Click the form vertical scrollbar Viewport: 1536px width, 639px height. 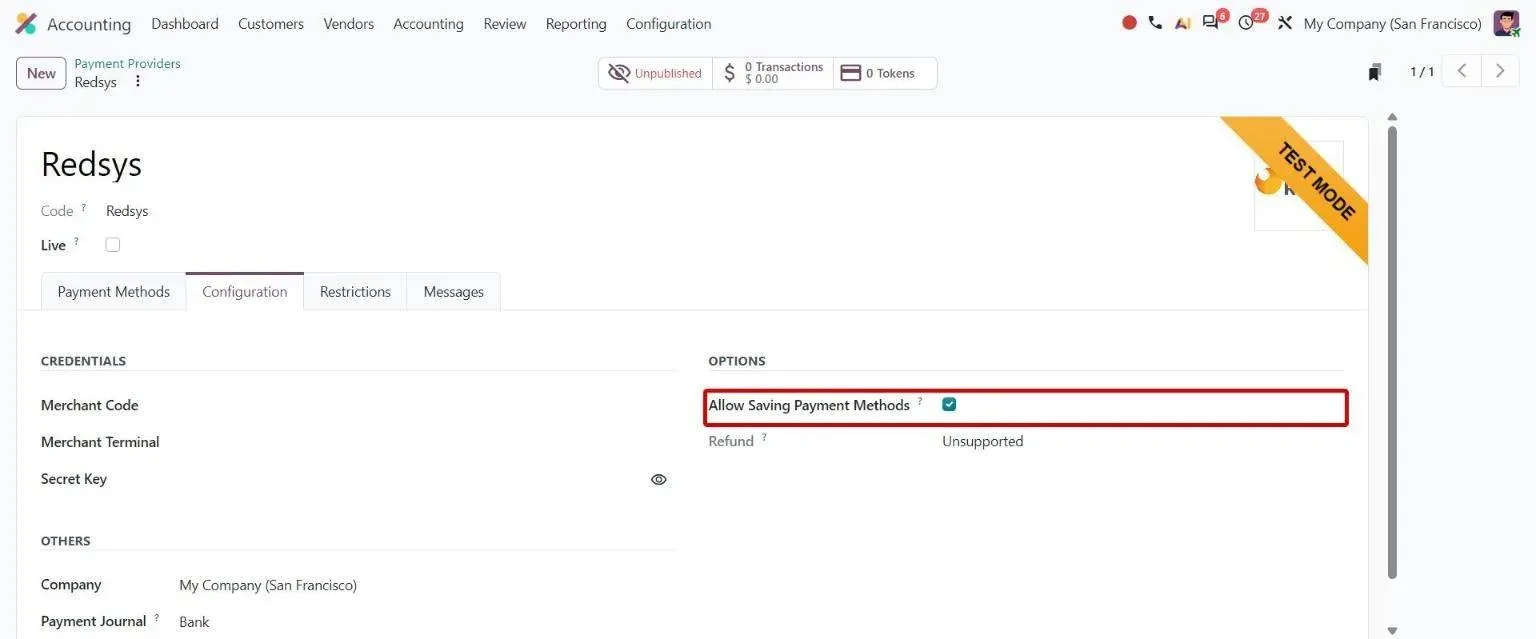[1392, 350]
